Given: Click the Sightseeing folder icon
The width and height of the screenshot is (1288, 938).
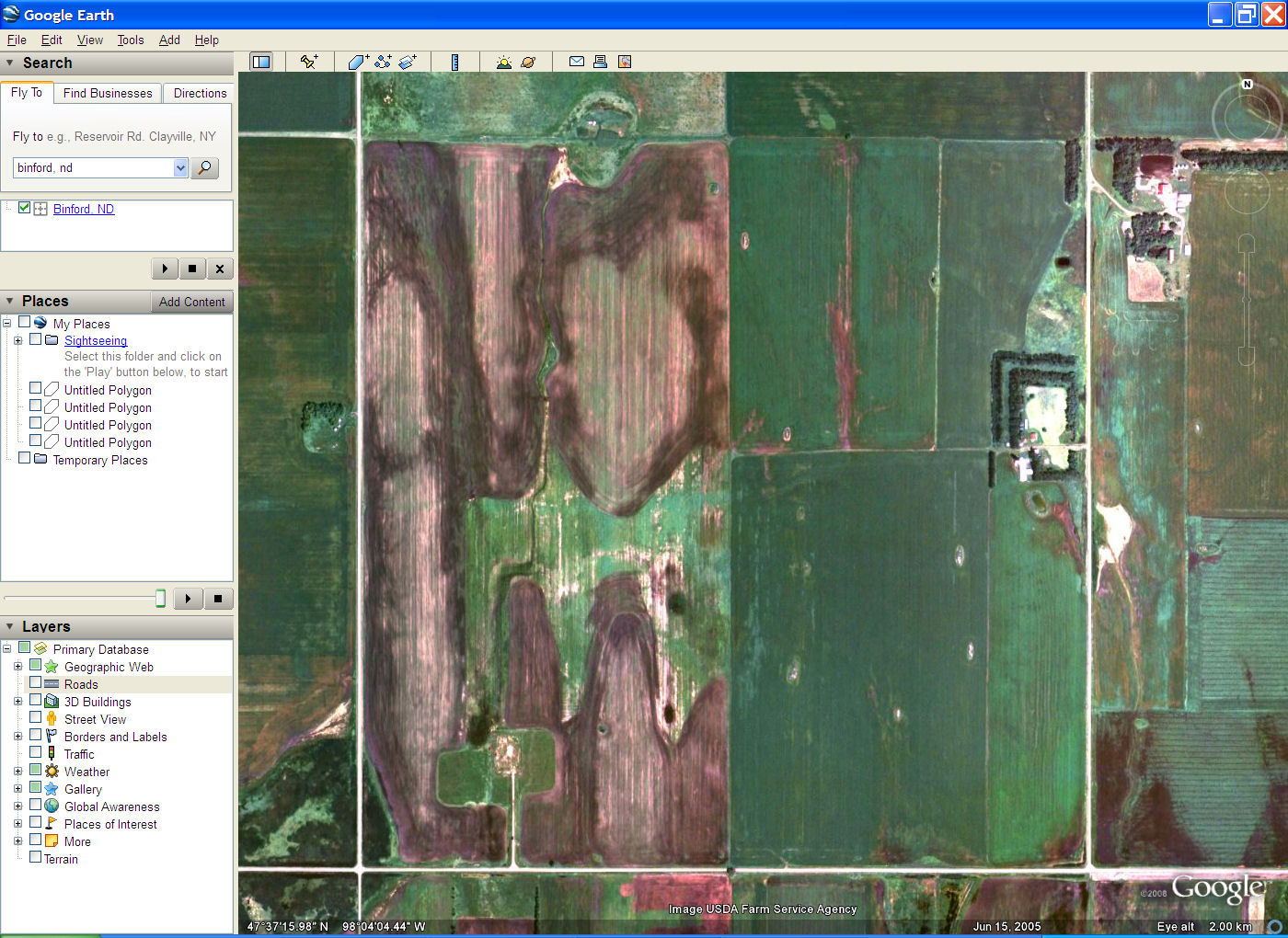Looking at the screenshot, I should coord(52,339).
